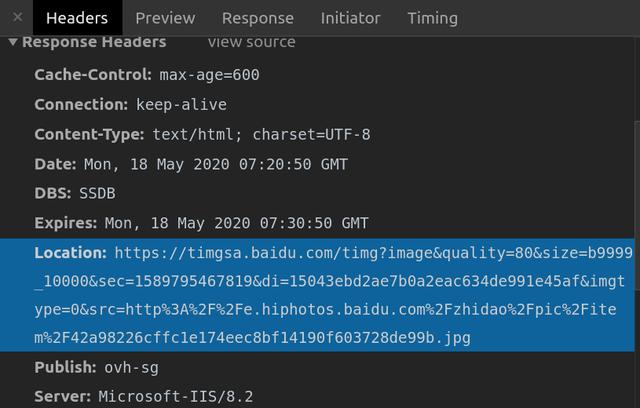The width and height of the screenshot is (640, 408).
Task: Click the Server Microsoft-IIS/8.2 header row
Action: (143, 397)
